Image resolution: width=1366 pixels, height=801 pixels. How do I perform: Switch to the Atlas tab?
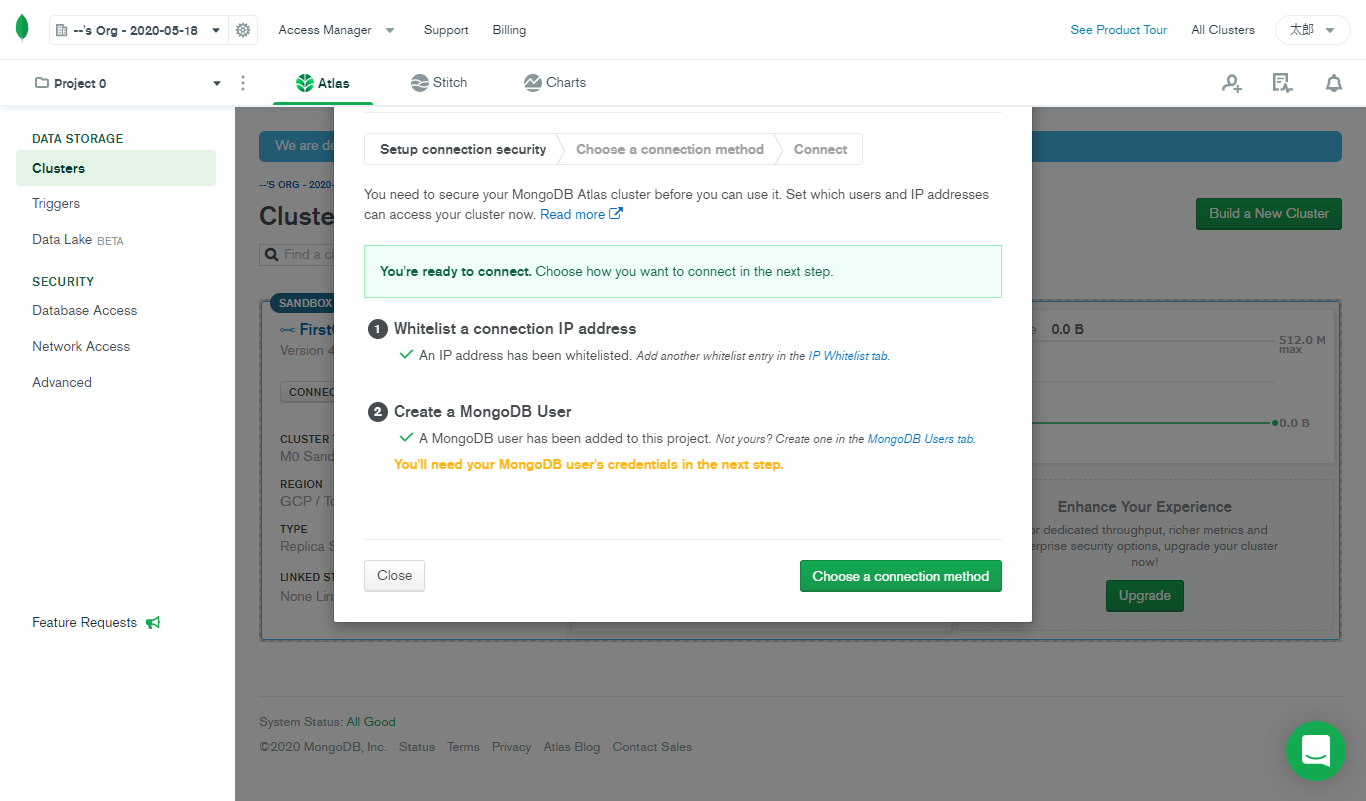point(323,83)
